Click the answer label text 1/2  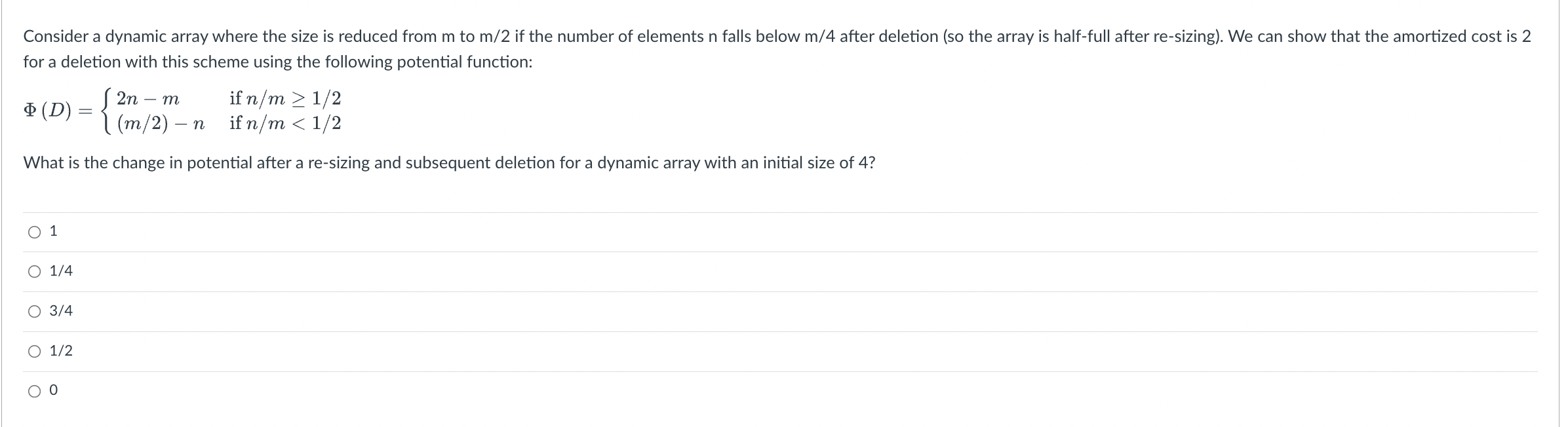(x=61, y=351)
